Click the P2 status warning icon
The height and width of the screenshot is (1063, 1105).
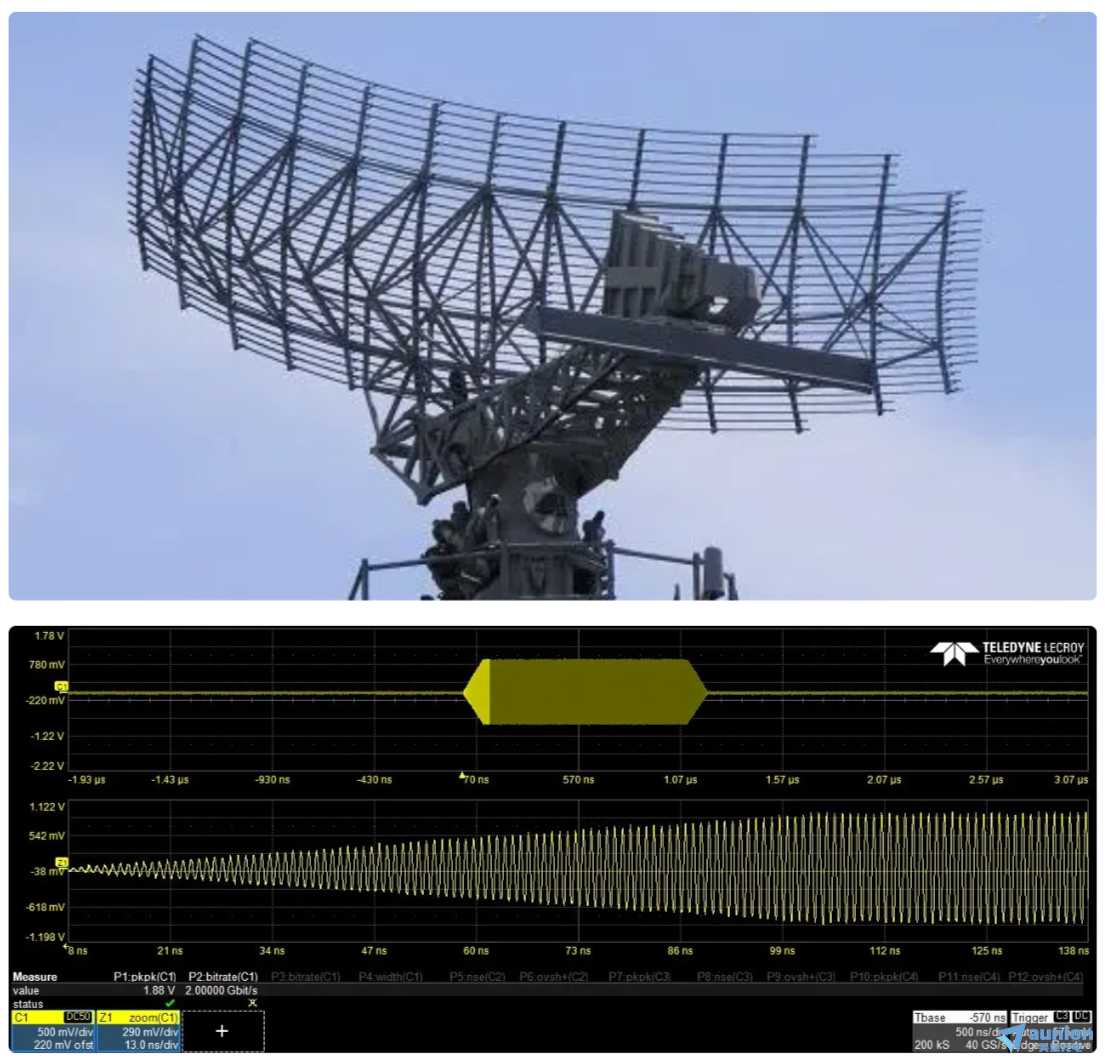[252, 1003]
